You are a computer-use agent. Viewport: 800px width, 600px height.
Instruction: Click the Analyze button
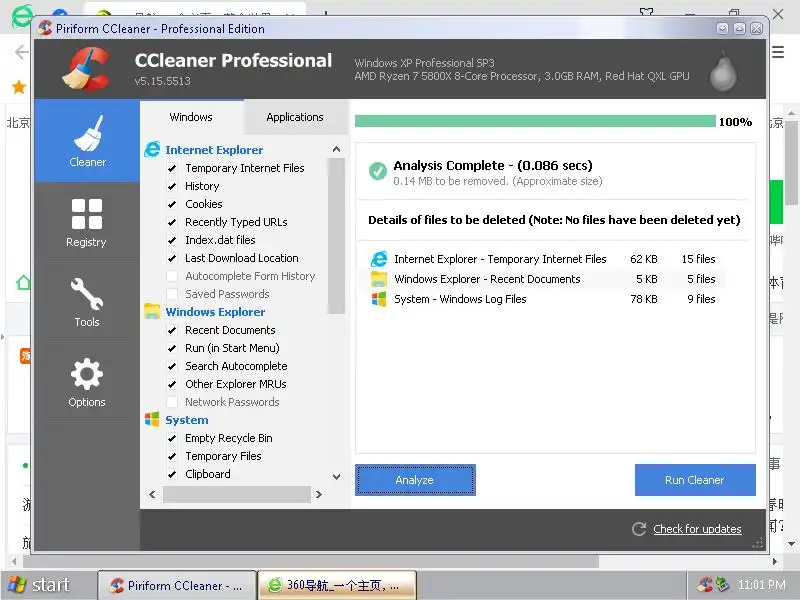pos(415,480)
